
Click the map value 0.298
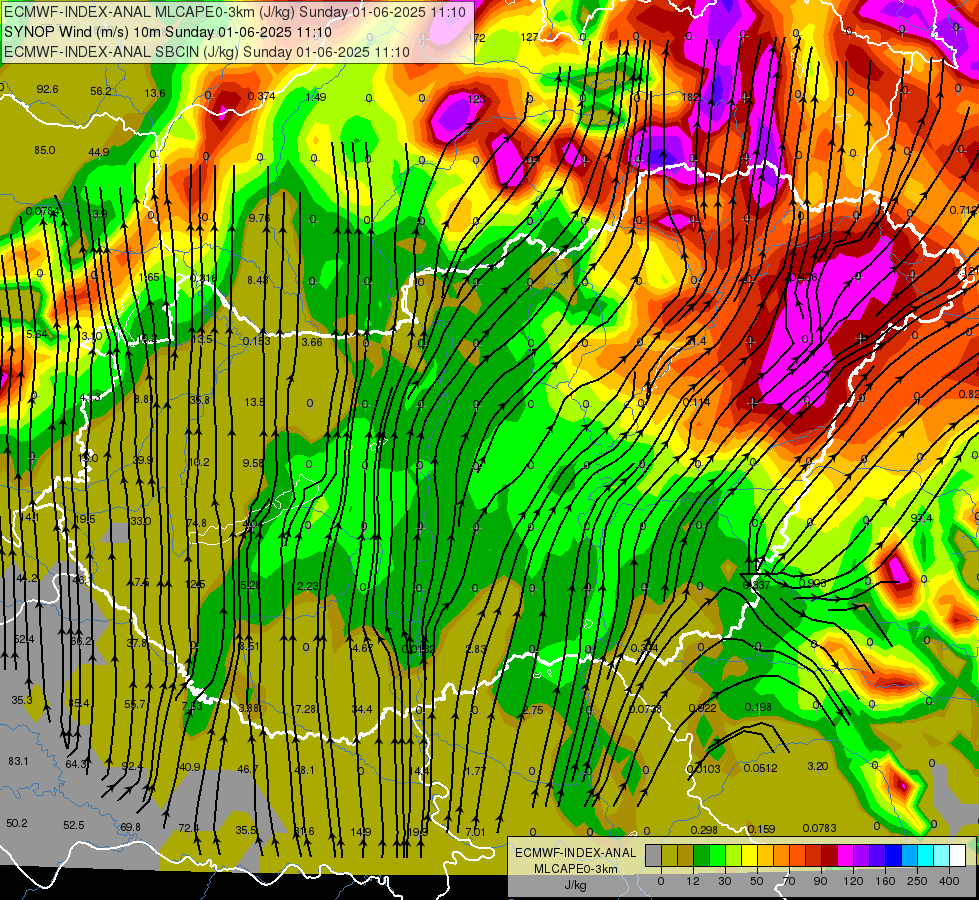pos(704,829)
